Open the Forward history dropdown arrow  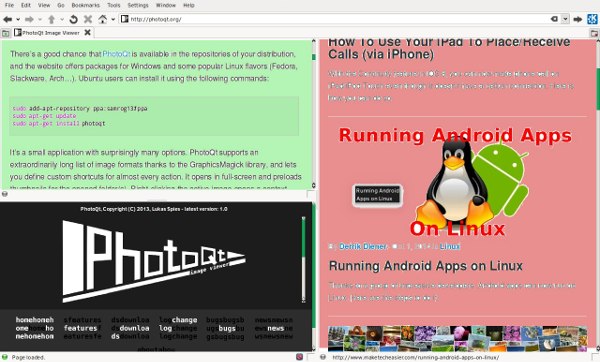[39, 19]
